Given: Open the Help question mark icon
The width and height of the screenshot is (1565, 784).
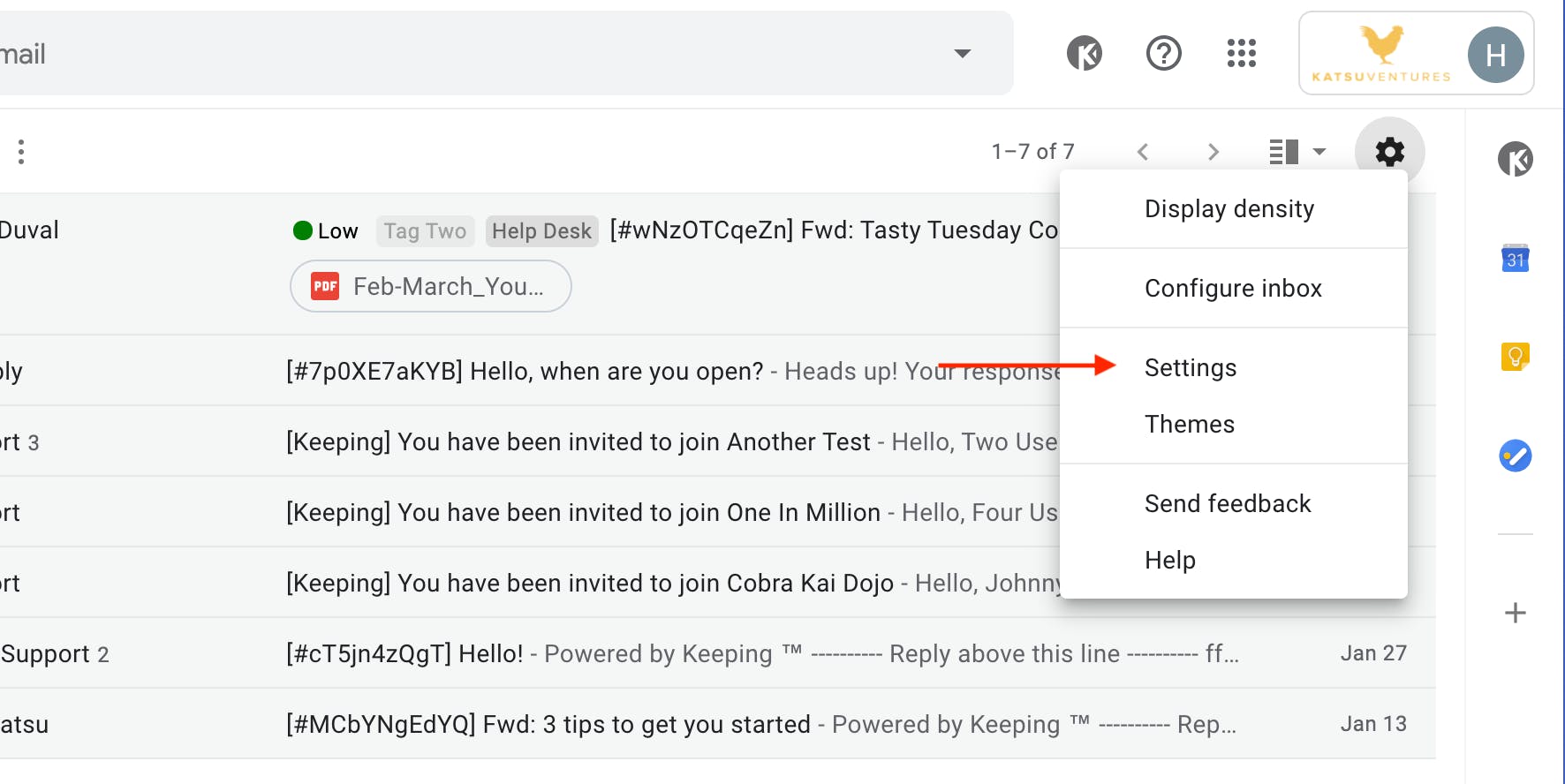Looking at the screenshot, I should 1163,54.
